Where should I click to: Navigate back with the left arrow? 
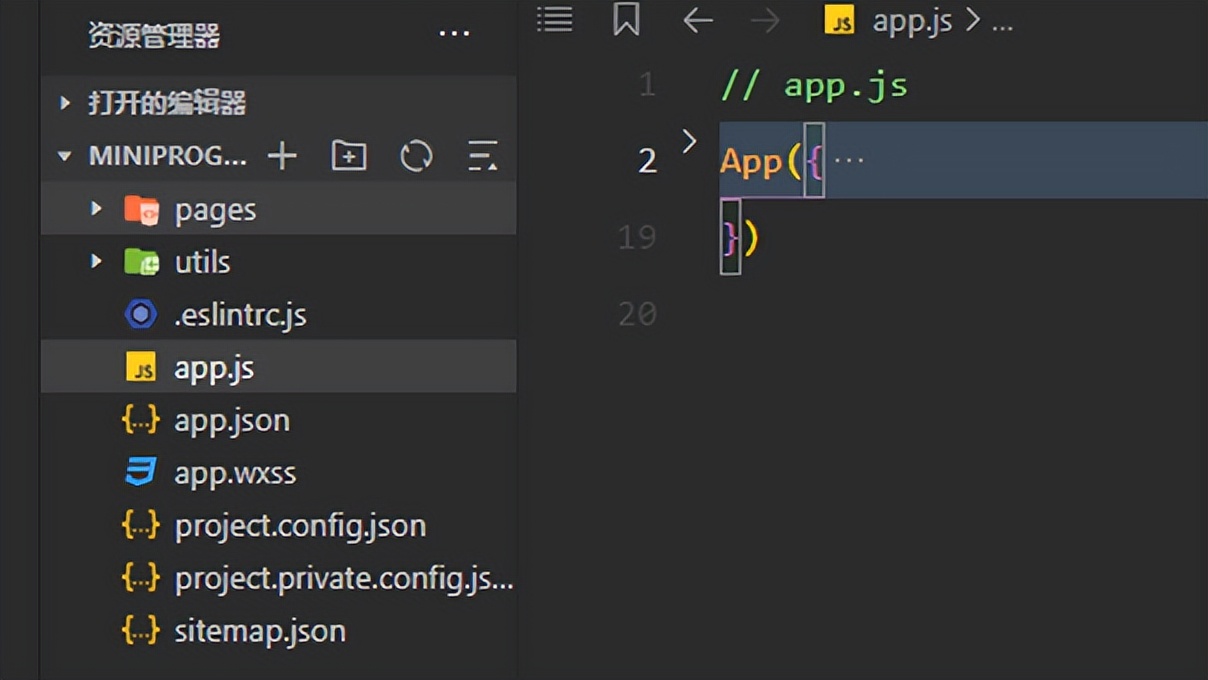[x=697, y=20]
